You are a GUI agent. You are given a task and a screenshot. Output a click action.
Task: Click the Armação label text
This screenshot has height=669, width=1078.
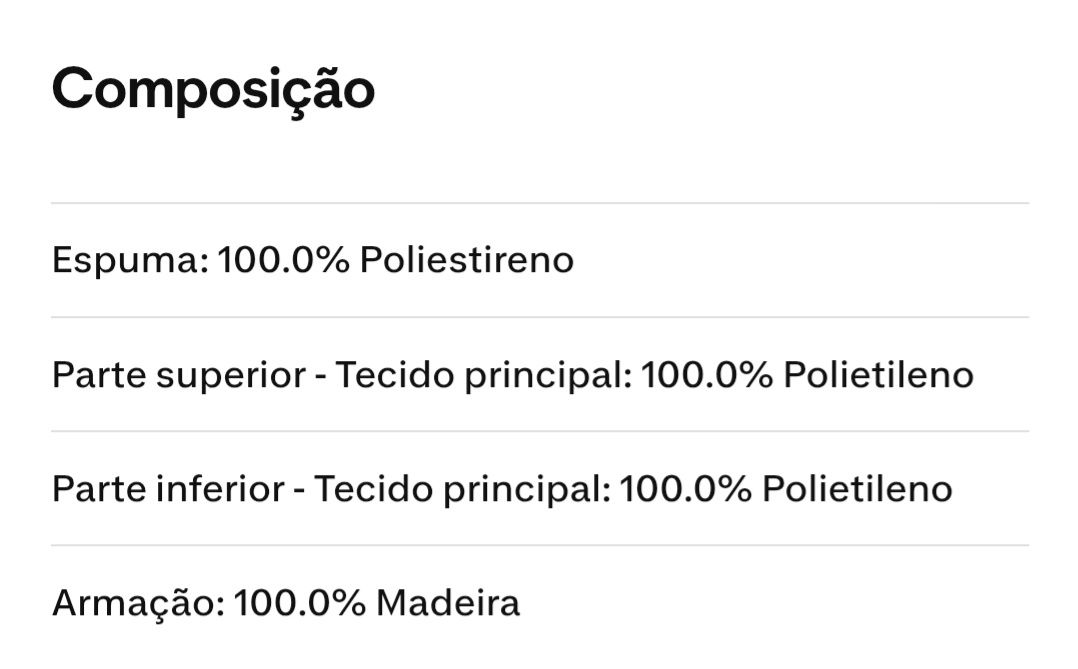[x=136, y=604]
